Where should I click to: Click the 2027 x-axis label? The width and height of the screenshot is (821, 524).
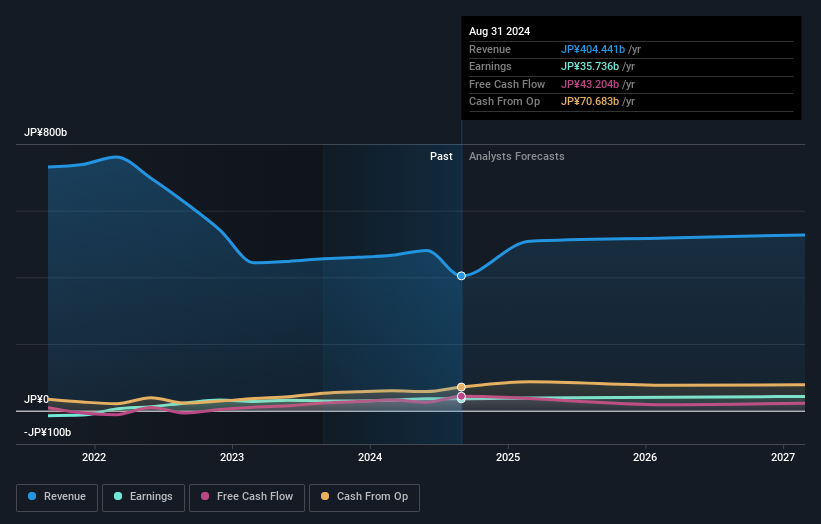coord(783,457)
